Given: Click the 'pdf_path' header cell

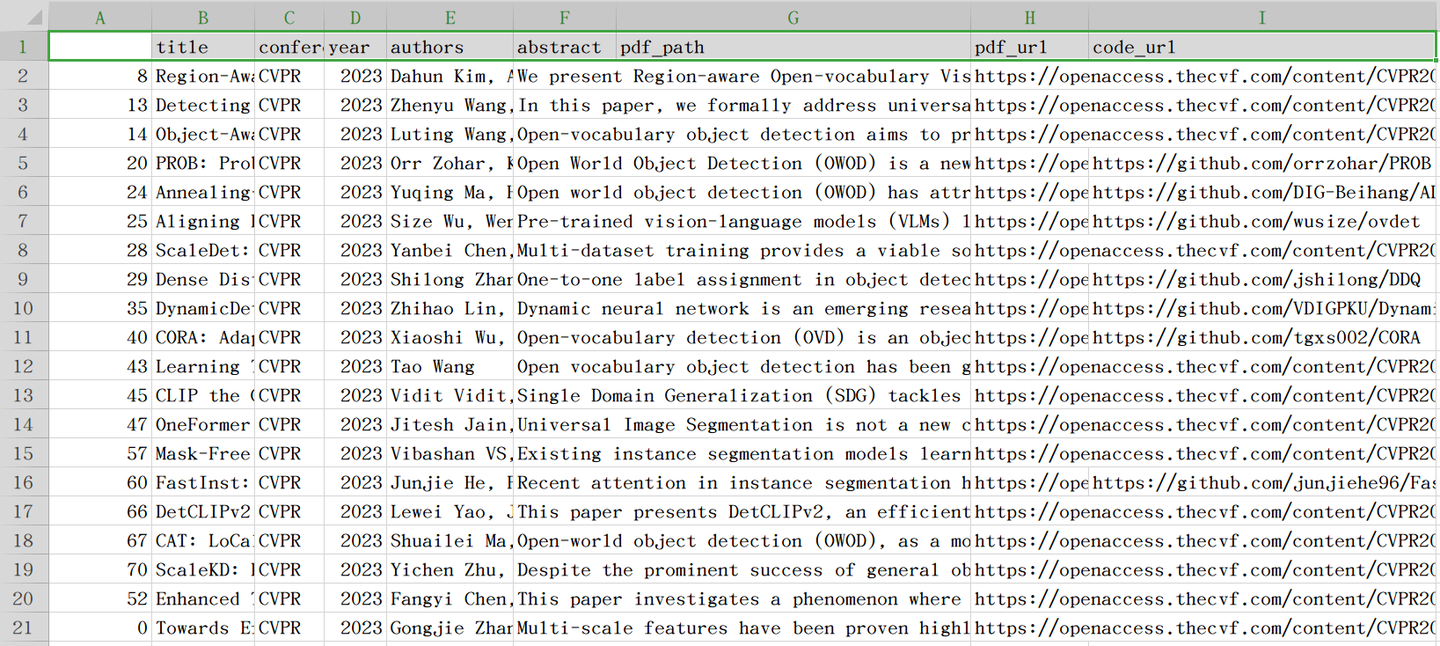Looking at the screenshot, I should [x=793, y=47].
